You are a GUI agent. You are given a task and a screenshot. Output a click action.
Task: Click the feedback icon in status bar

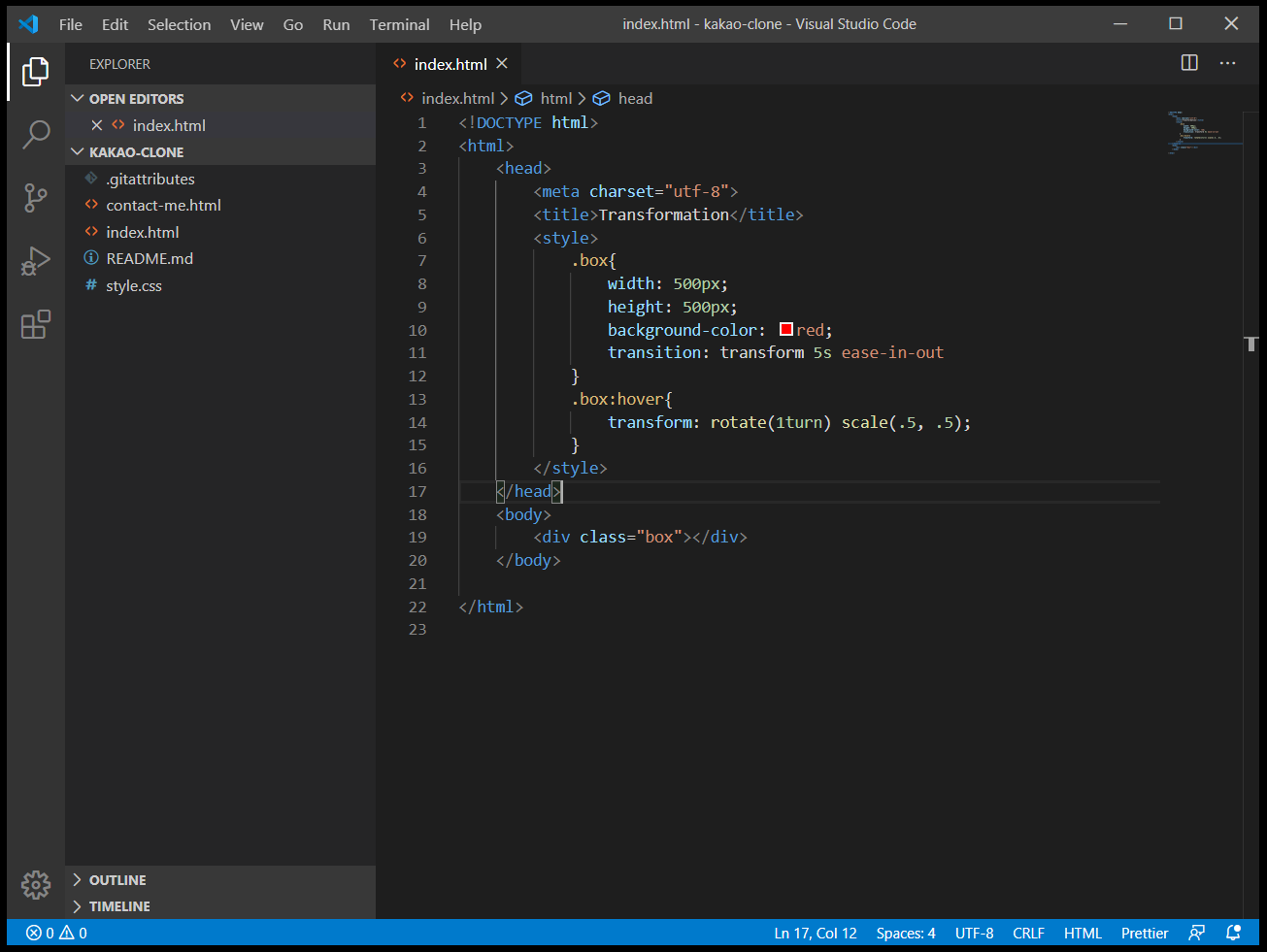pyautogui.click(x=1197, y=933)
